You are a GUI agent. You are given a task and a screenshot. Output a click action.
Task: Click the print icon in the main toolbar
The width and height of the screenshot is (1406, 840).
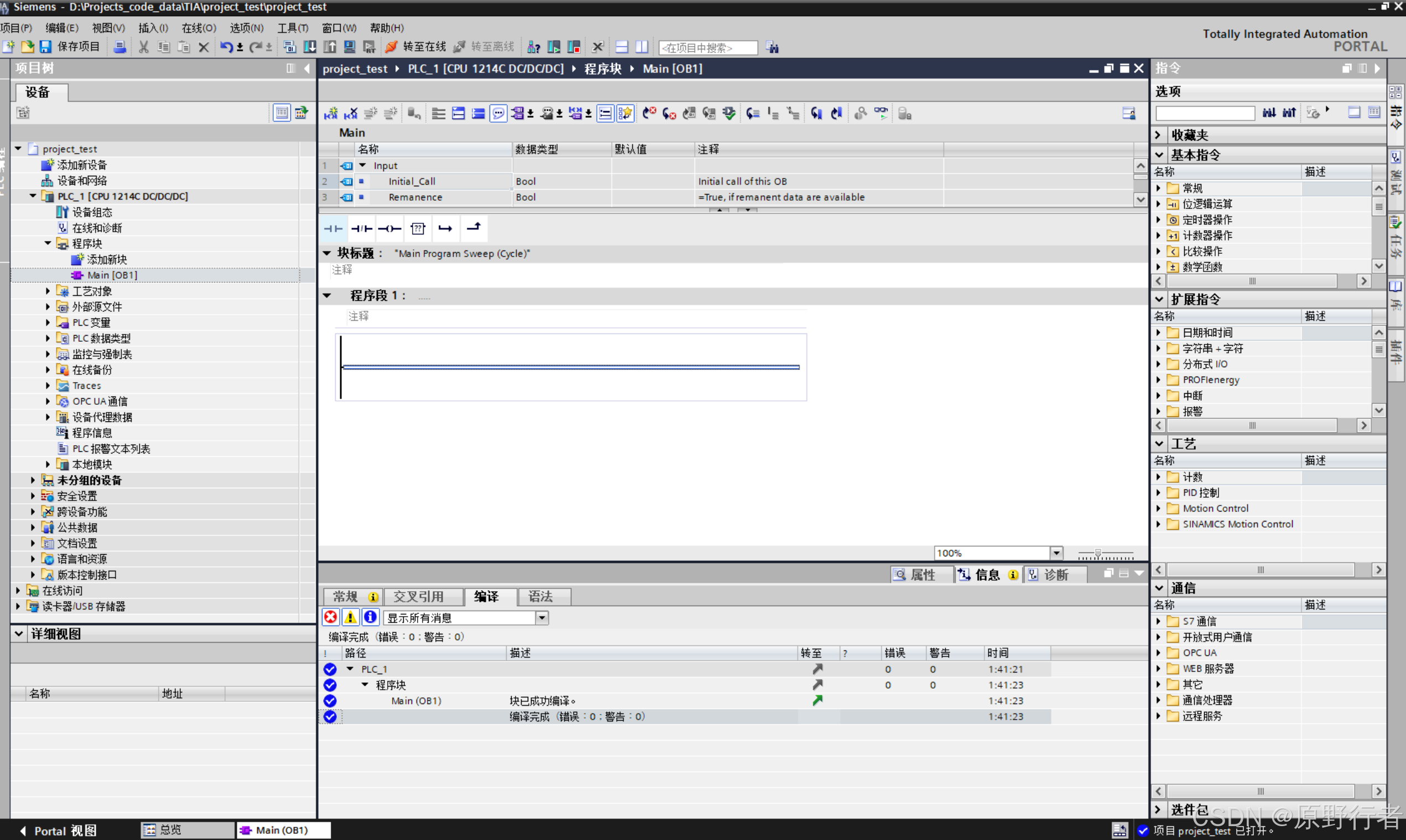tap(119, 47)
